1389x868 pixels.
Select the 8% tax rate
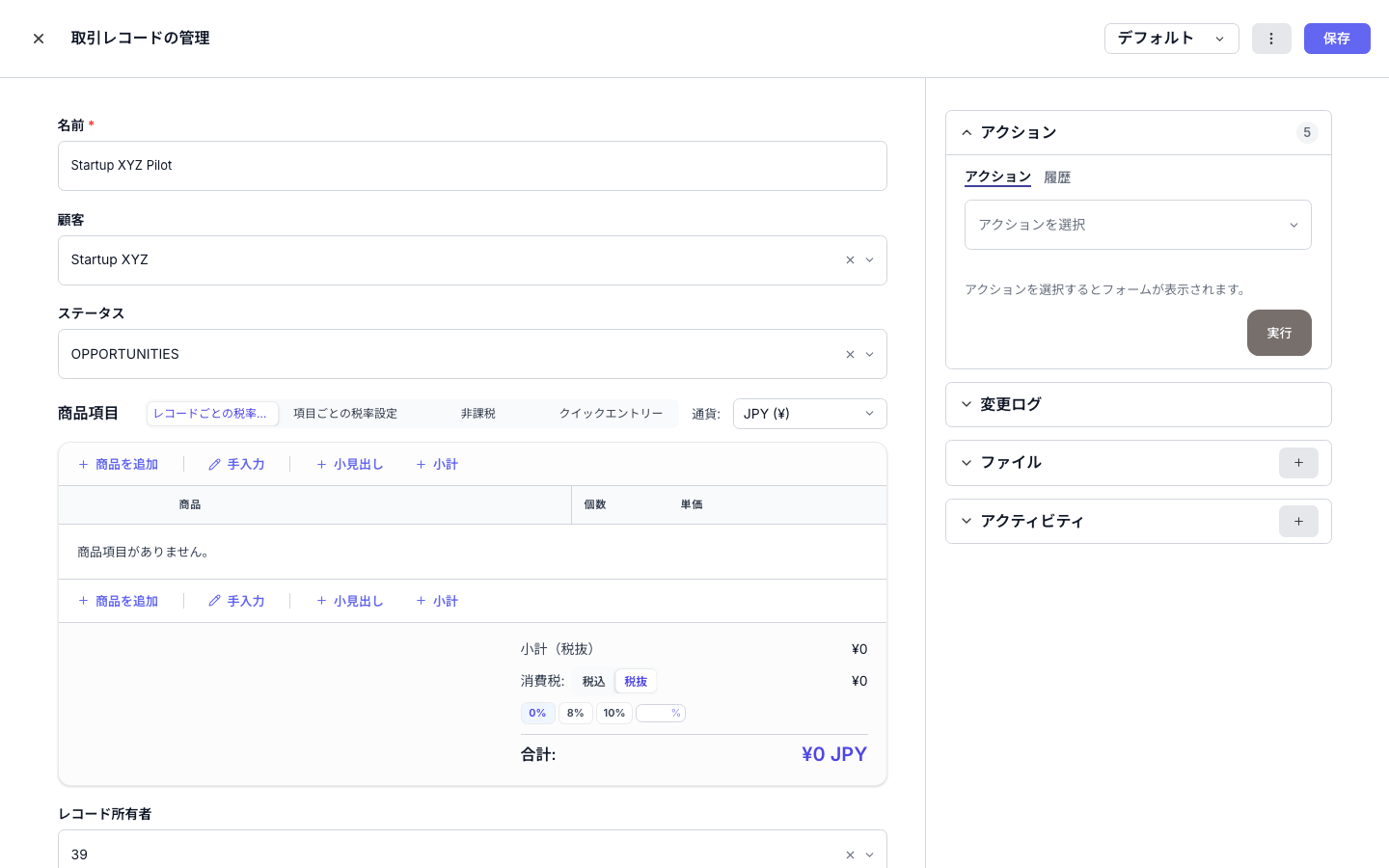(x=576, y=713)
